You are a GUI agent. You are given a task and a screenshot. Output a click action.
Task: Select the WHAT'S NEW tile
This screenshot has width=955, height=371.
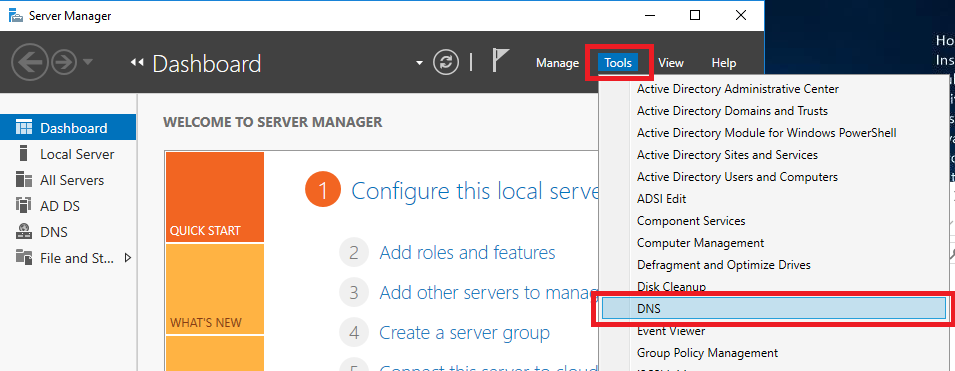click(x=214, y=289)
